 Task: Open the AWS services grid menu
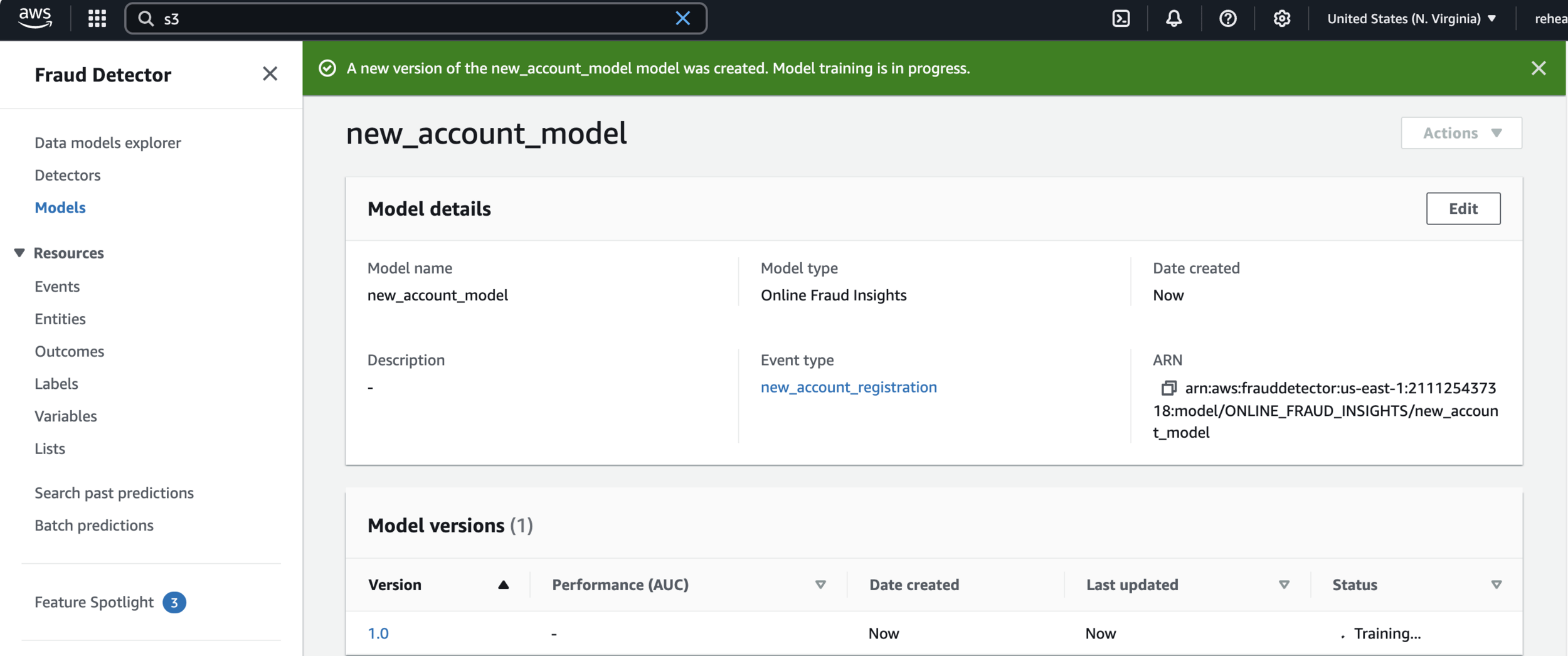[97, 19]
